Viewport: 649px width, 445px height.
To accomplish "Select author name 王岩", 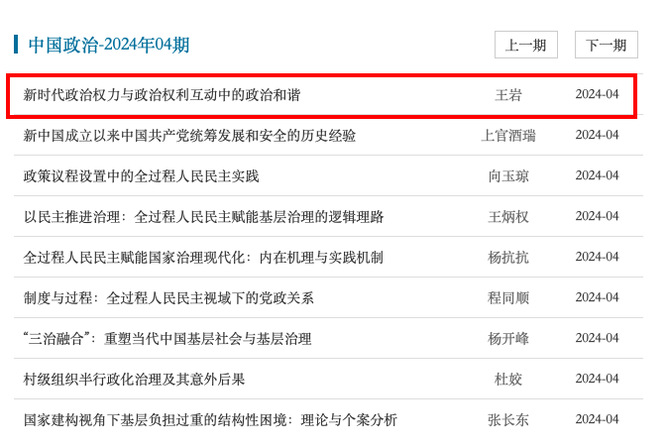I will tap(508, 95).
